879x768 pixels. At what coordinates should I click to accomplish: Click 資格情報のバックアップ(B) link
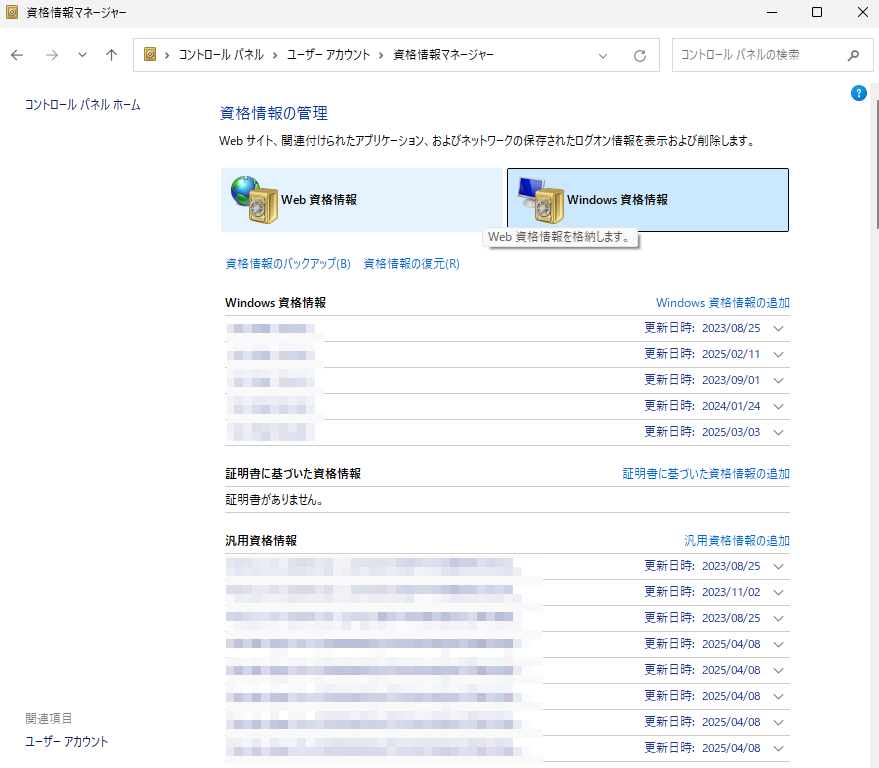288,264
